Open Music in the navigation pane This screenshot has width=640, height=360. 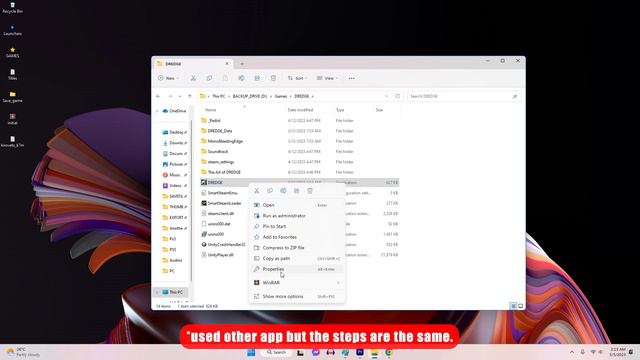175,175
